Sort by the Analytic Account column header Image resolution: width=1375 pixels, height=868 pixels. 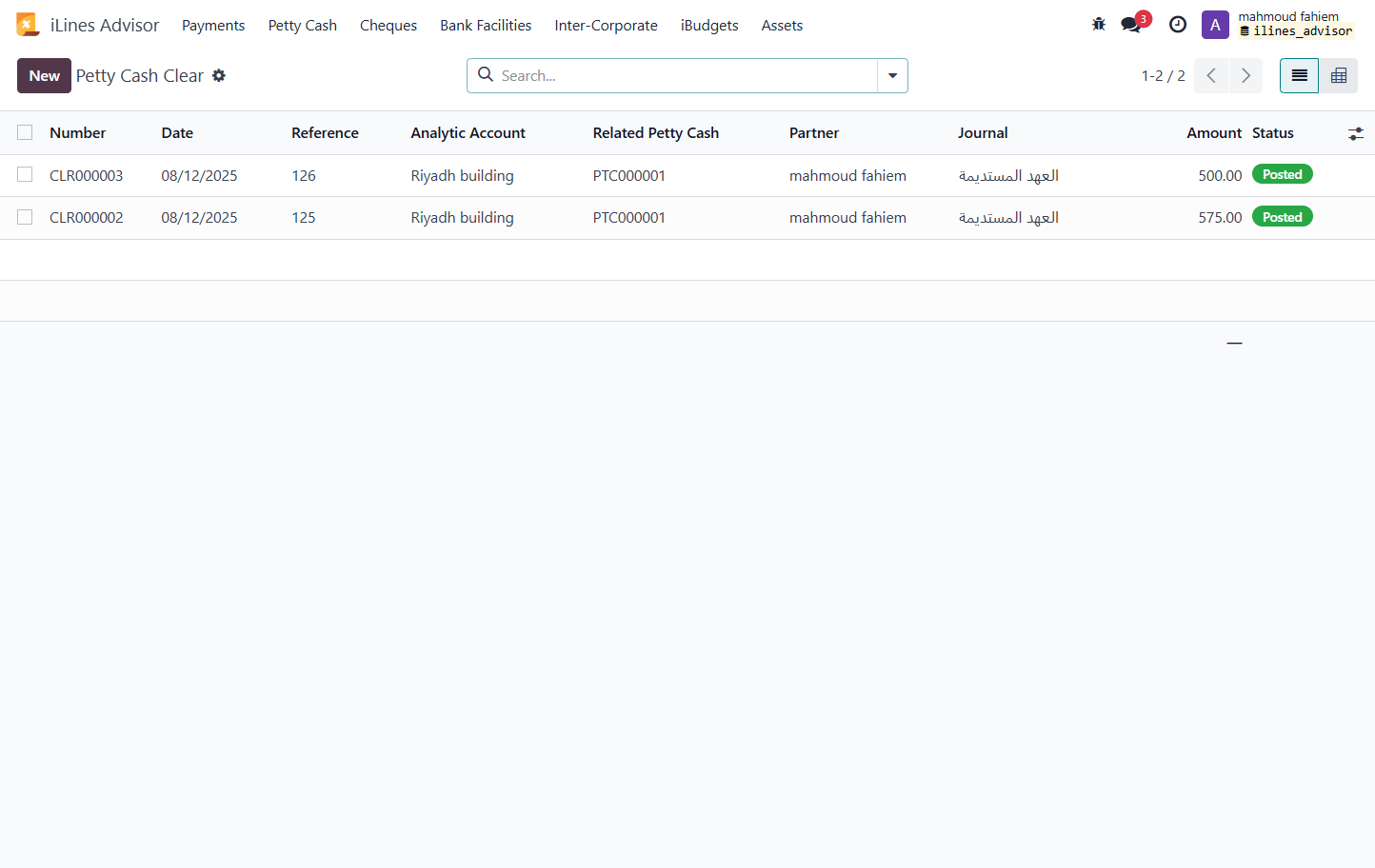coord(468,133)
